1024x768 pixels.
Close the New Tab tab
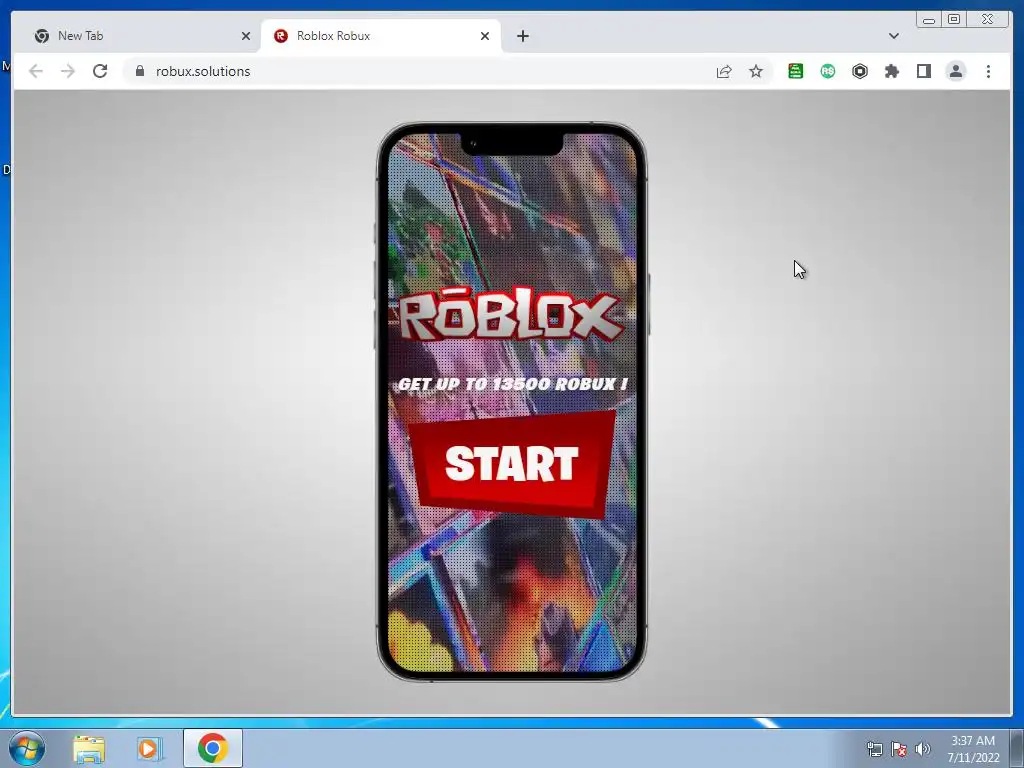246,36
